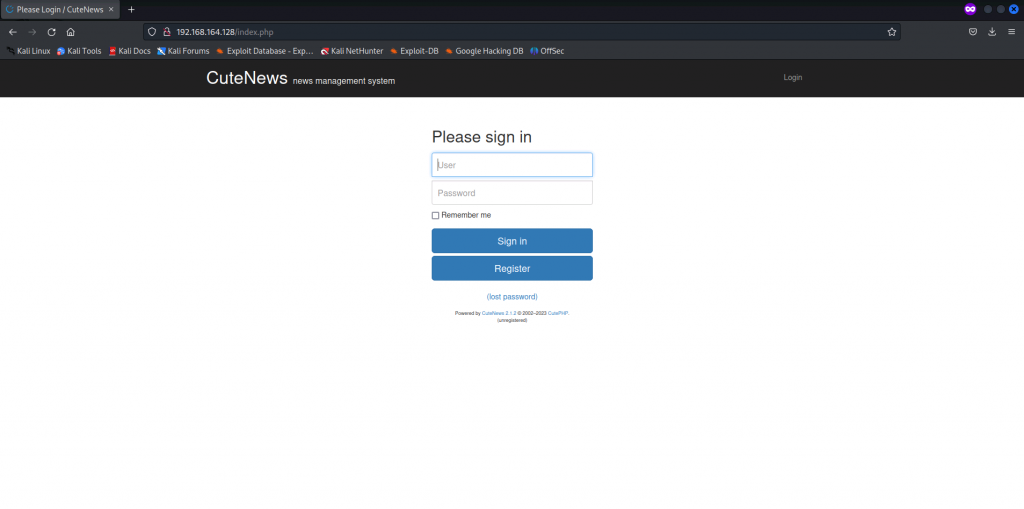Click the forward navigation arrow
This screenshot has height=509, width=1024.
click(32, 32)
